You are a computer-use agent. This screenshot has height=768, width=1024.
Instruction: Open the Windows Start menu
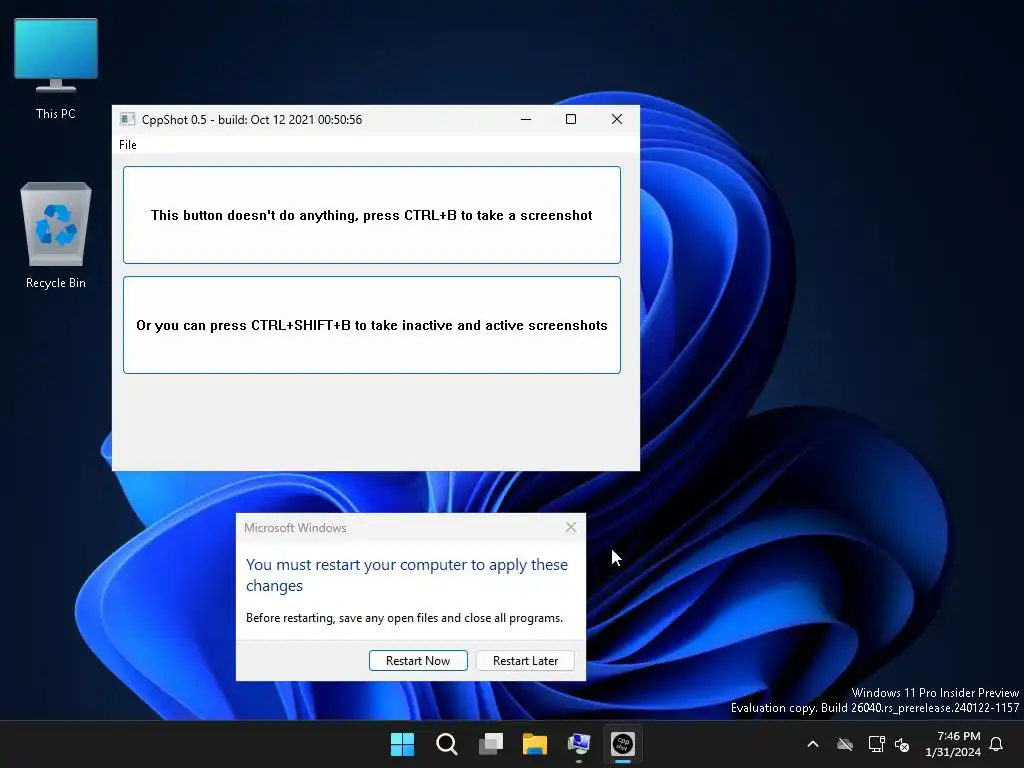(x=402, y=744)
